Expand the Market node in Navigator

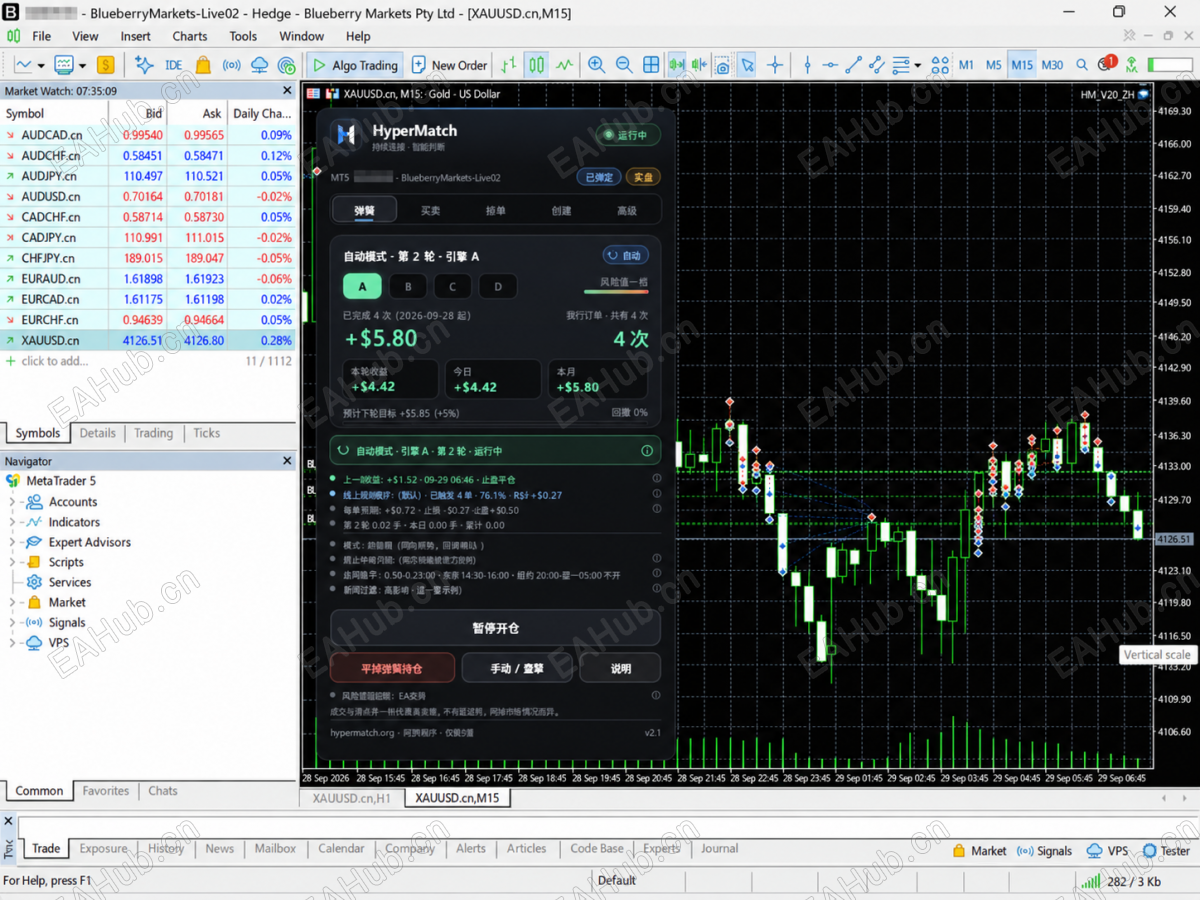(x=13, y=602)
